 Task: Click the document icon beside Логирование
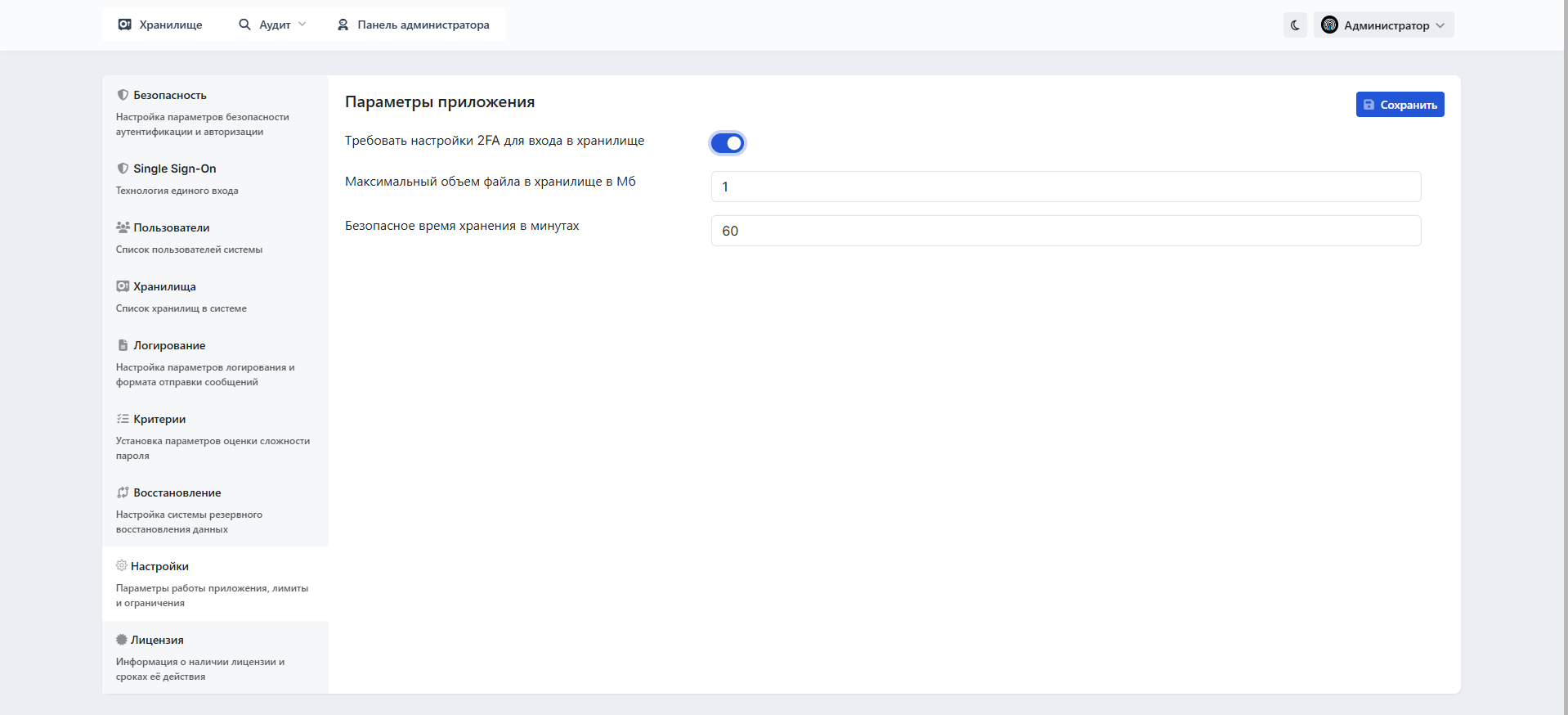(x=123, y=345)
